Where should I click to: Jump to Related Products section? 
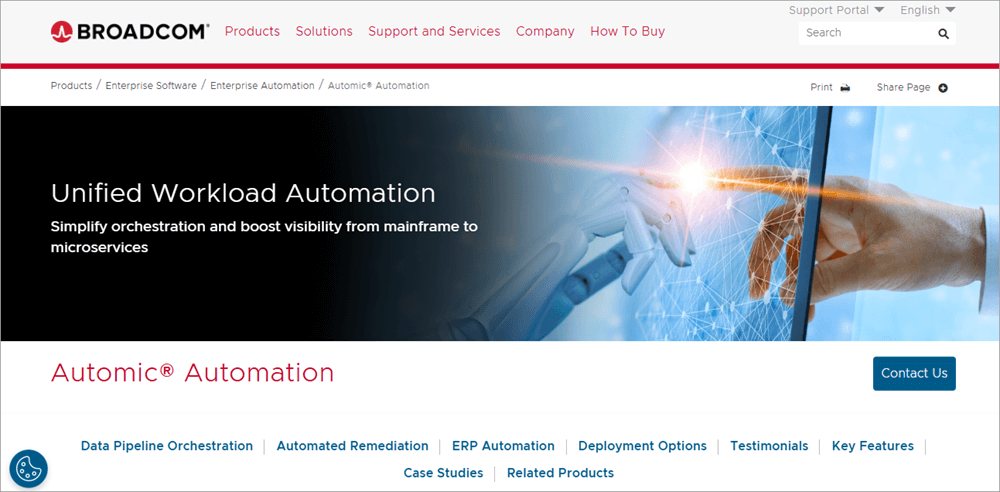[x=561, y=473]
